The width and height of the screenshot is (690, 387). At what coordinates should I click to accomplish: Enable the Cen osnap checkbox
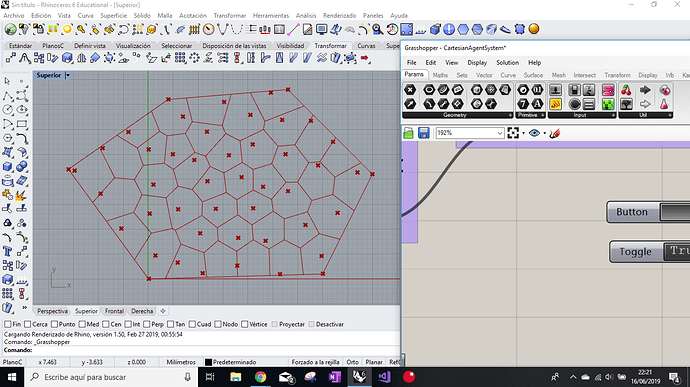(106, 324)
